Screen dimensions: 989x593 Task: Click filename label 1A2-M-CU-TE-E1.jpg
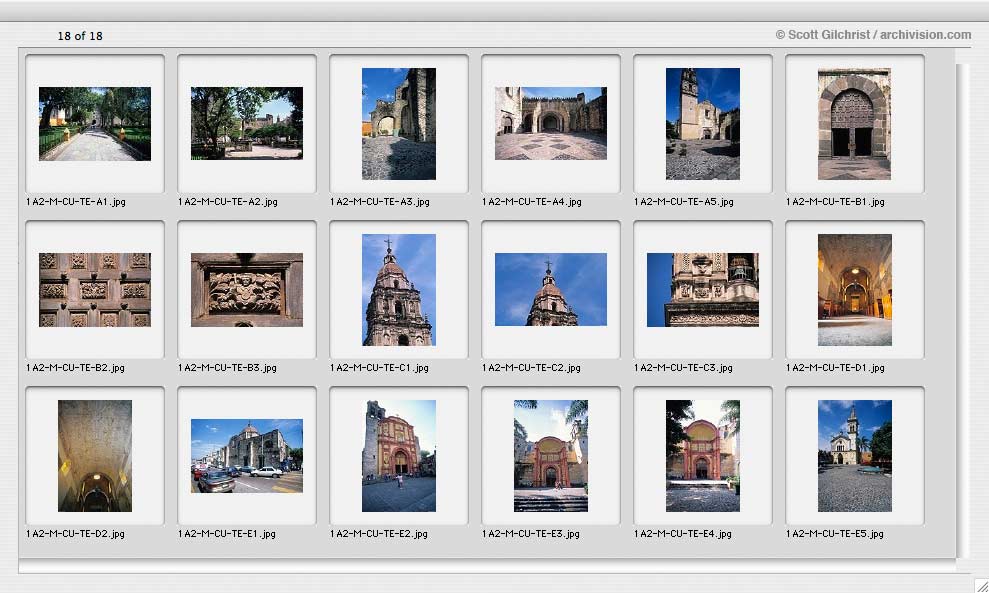(x=226, y=534)
